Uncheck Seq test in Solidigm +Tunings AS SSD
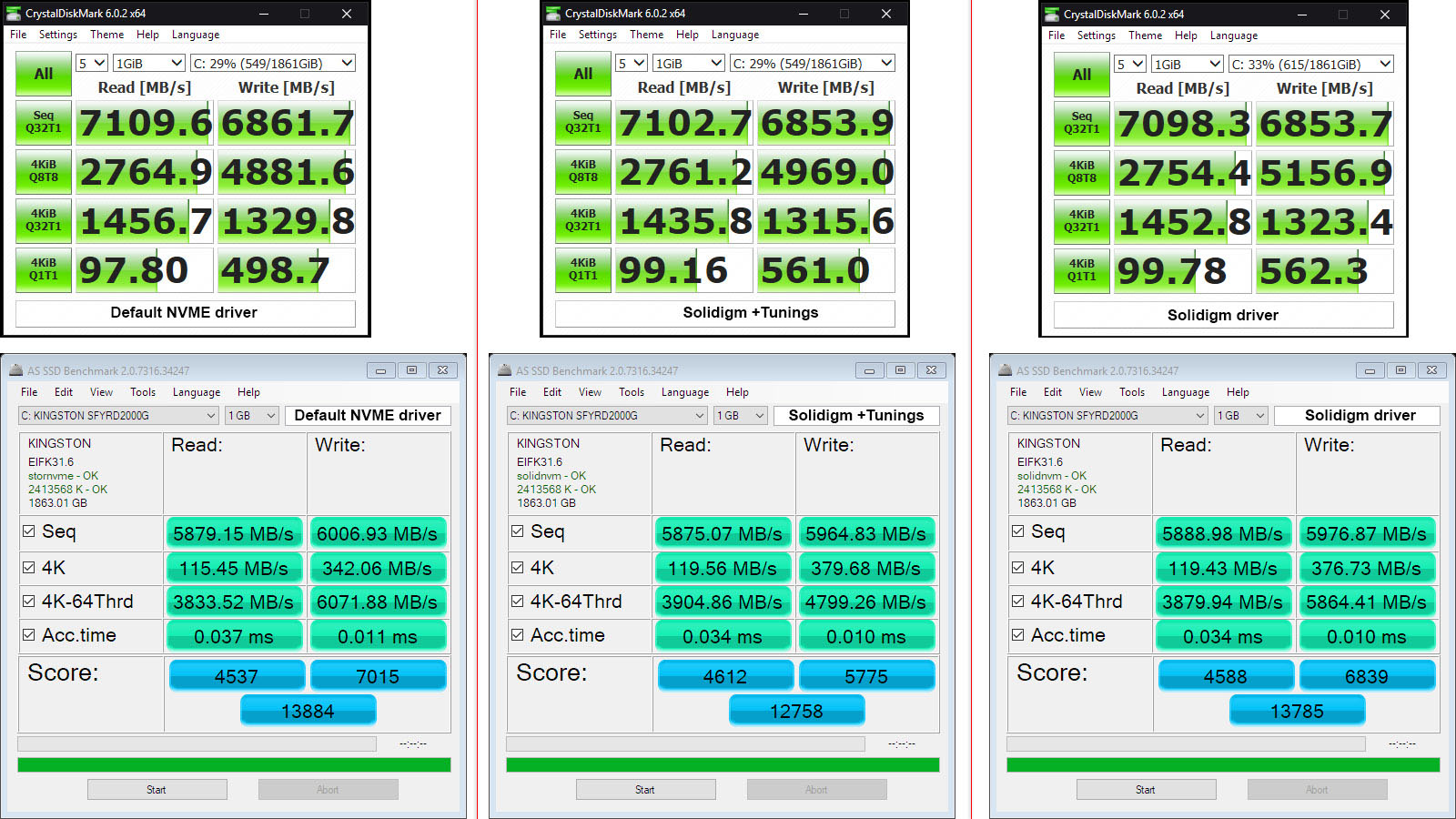 click(518, 531)
